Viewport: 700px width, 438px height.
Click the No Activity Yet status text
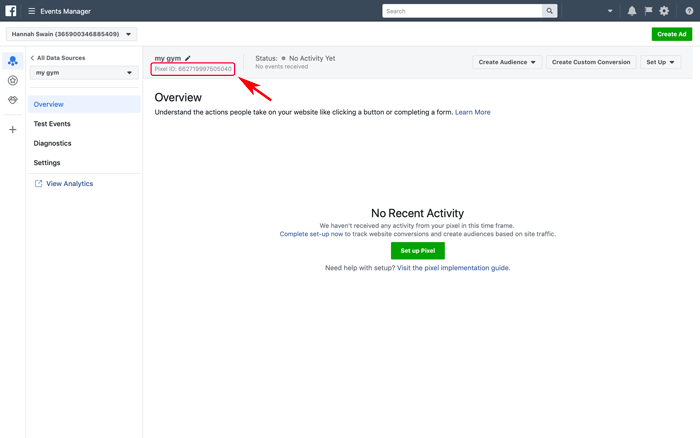(x=312, y=58)
